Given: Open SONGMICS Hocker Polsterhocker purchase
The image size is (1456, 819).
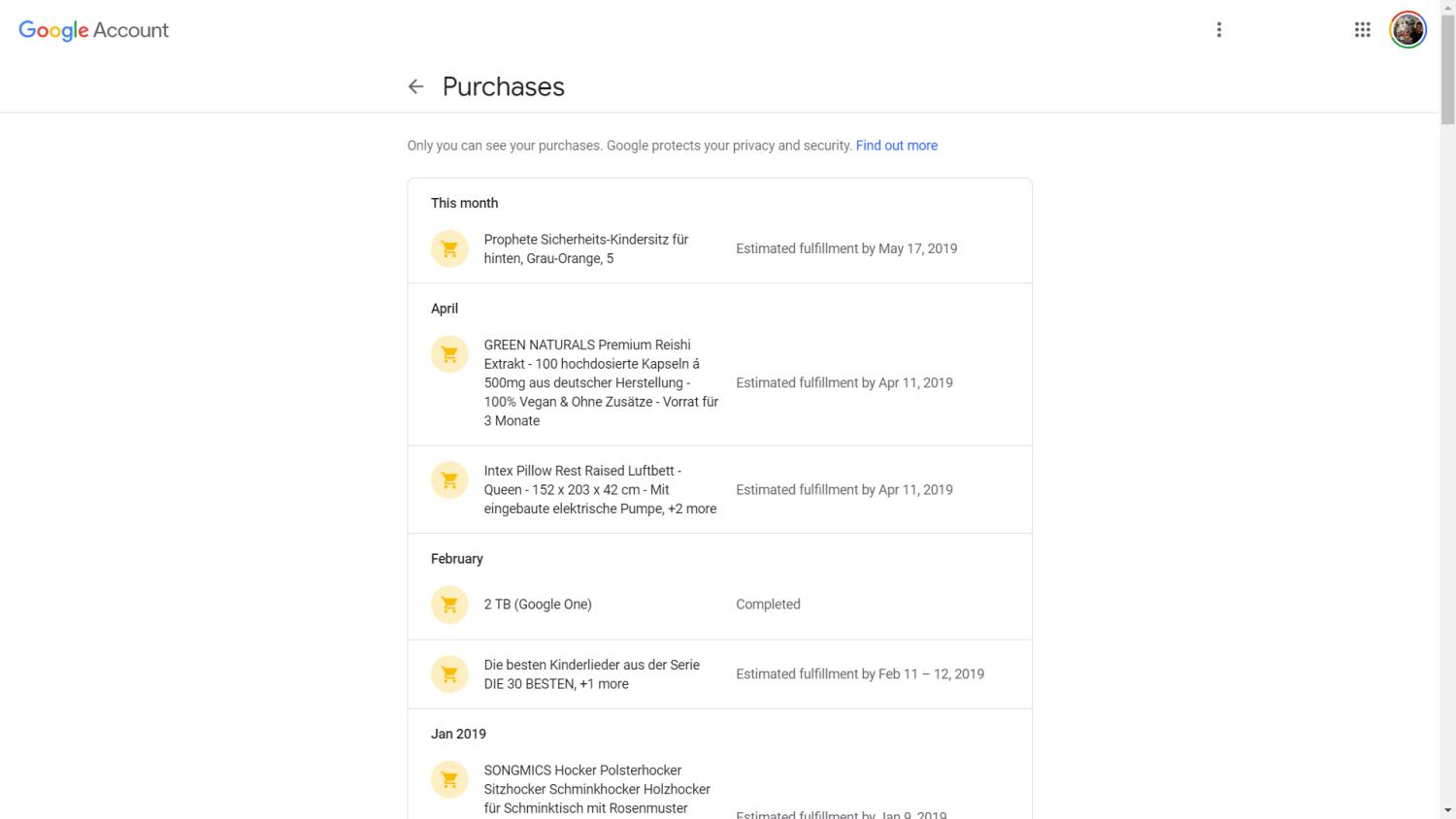Looking at the screenshot, I should point(596,789).
